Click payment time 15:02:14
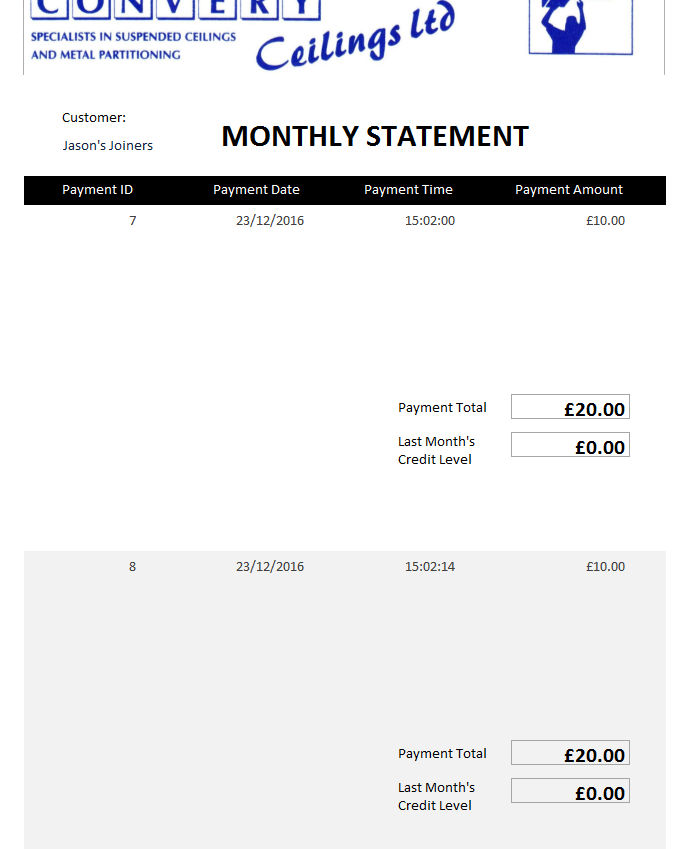Image resolution: width=673 pixels, height=849 pixels. tap(430, 566)
